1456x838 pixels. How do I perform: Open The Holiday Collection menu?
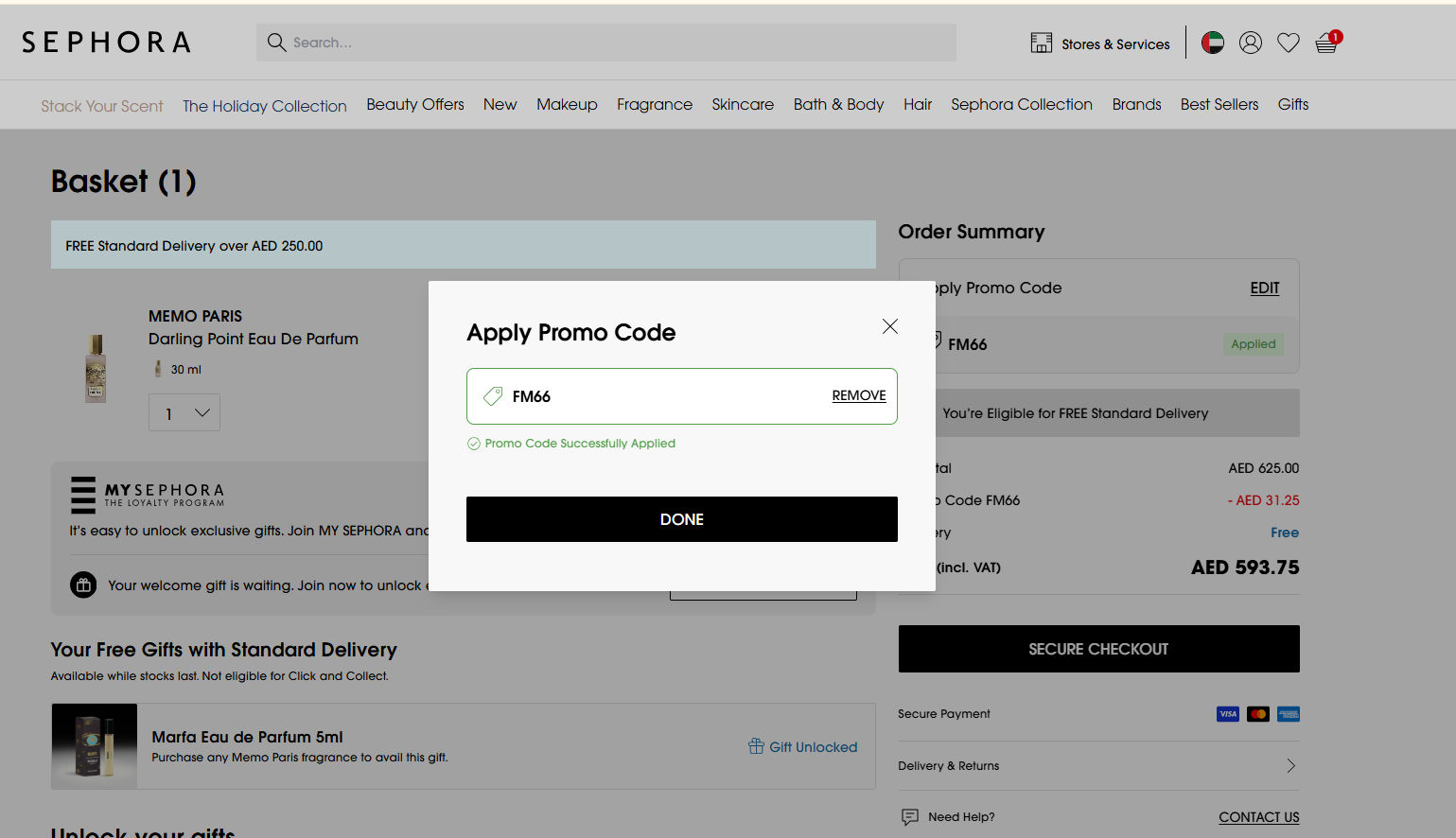[265, 106]
